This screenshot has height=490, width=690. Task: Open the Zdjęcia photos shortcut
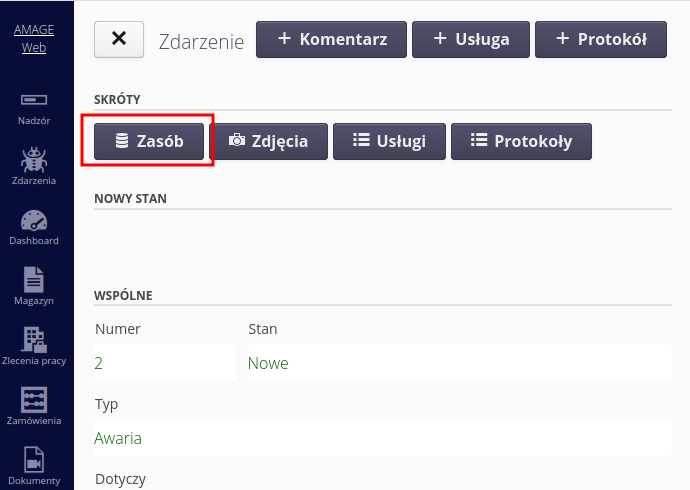267,141
